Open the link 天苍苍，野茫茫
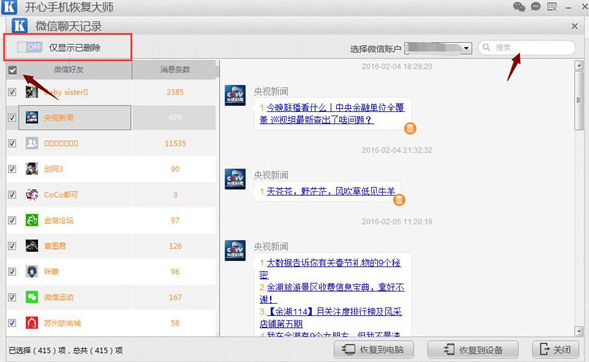 [x=331, y=192]
